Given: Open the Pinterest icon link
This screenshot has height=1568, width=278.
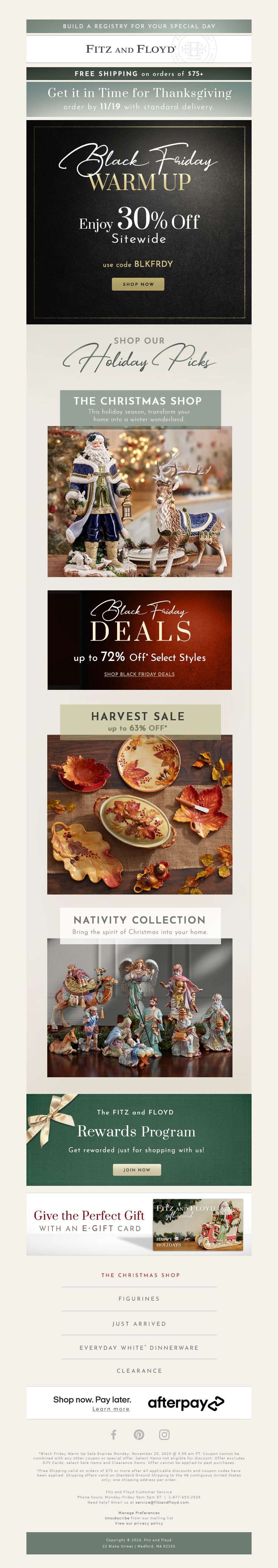Looking at the screenshot, I should [x=139, y=1435].
